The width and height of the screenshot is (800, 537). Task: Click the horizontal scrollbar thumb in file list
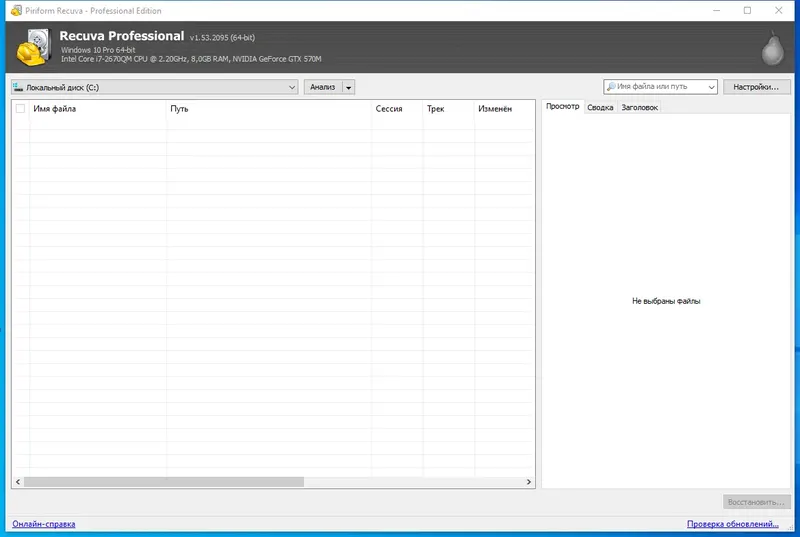tap(164, 482)
